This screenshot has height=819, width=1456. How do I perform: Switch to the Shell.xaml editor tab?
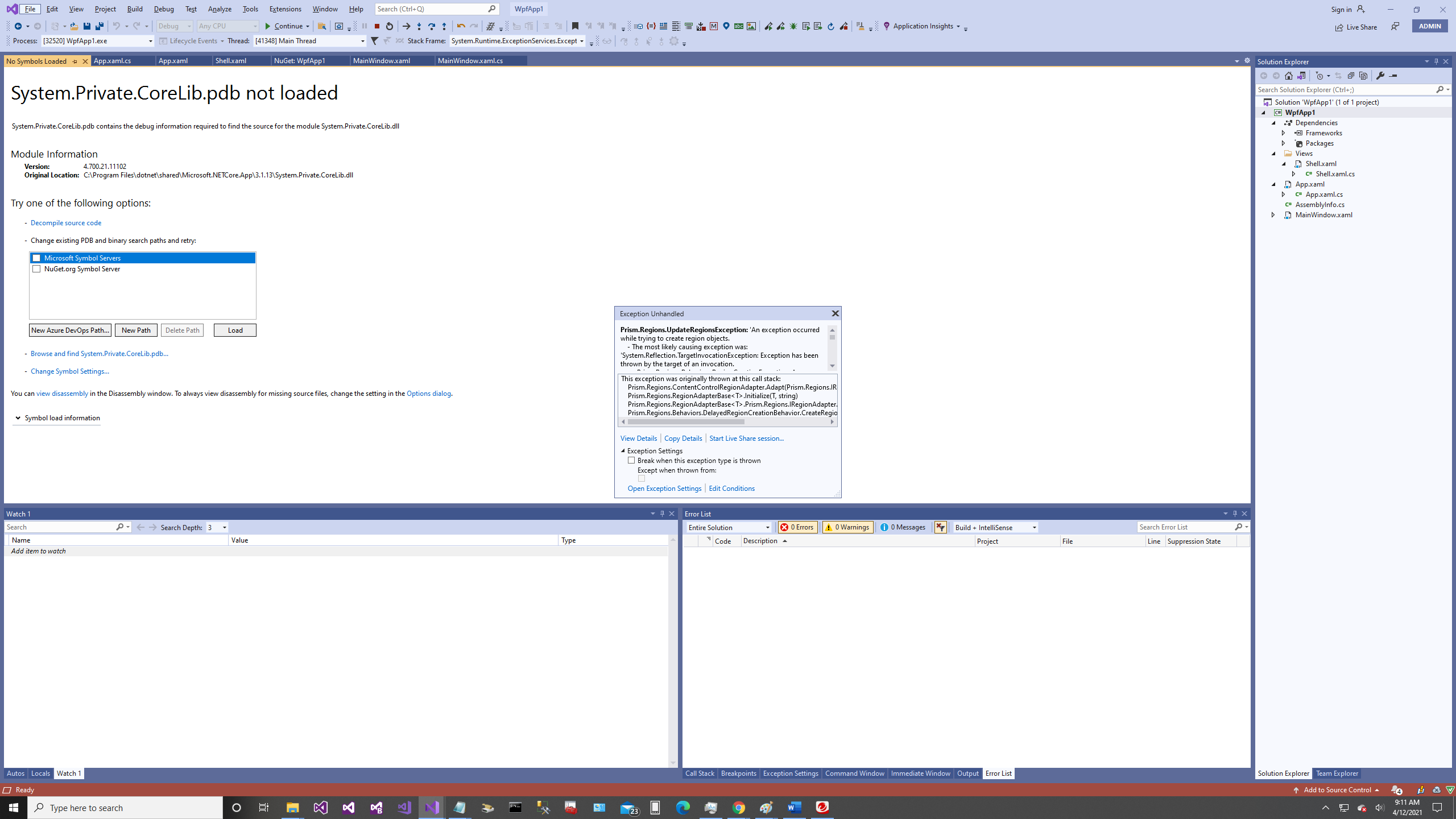(230, 60)
